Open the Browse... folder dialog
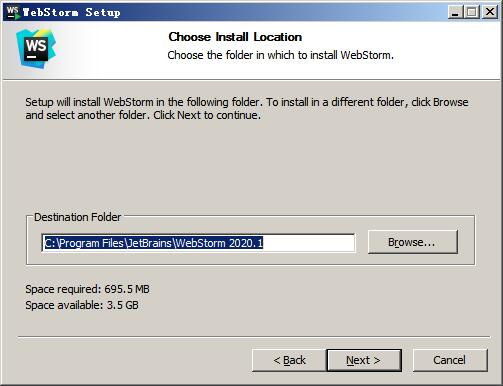The width and height of the screenshot is (503, 386). coord(413,242)
